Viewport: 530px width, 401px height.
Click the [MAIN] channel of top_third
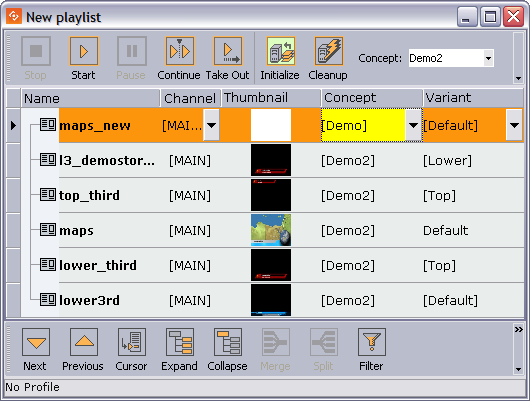190,195
